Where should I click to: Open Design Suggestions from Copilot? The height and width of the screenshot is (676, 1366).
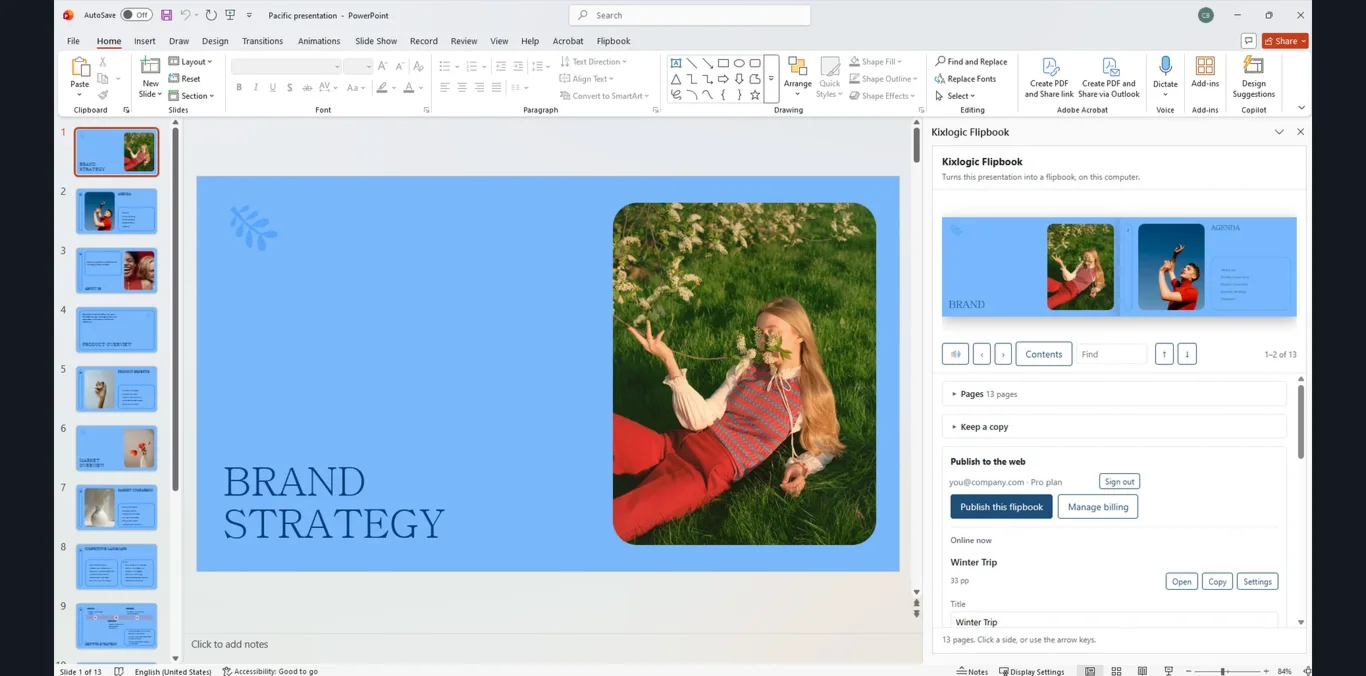[x=1253, y=77]
